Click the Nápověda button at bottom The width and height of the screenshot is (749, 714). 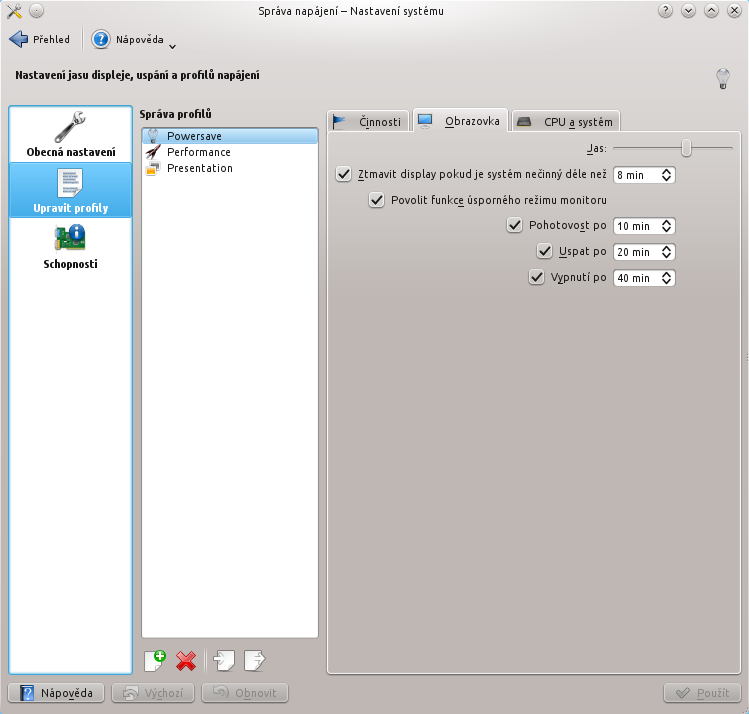[x=56, y=693]
